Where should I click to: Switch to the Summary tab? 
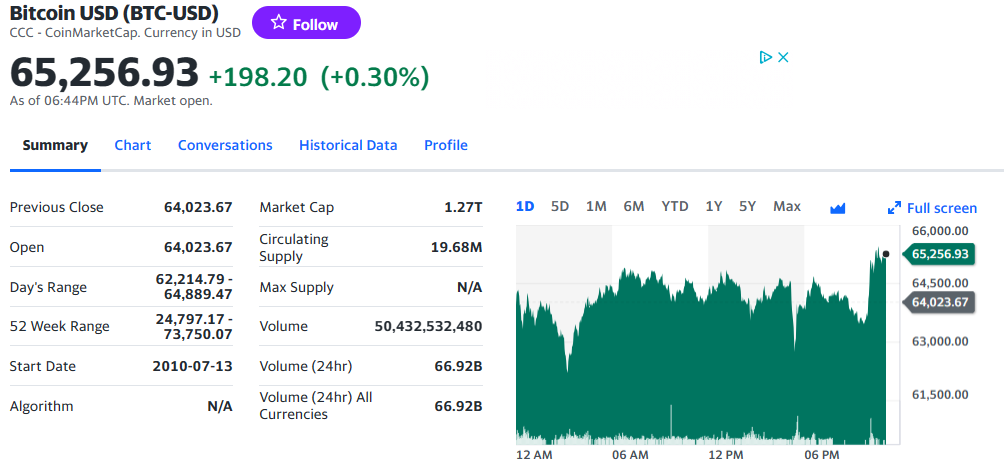55,145
